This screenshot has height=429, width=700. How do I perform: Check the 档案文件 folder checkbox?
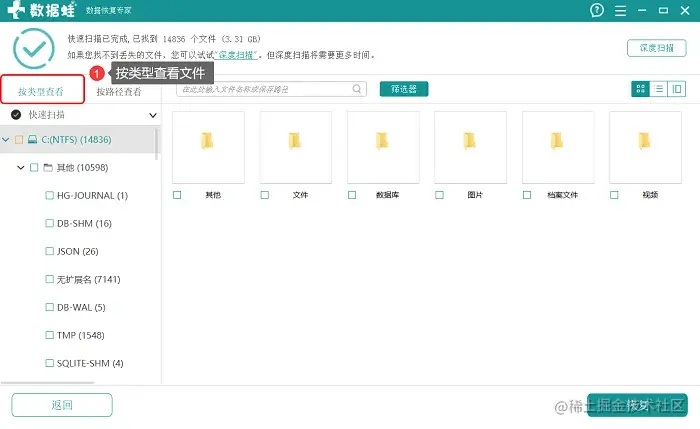click(527, 195)
